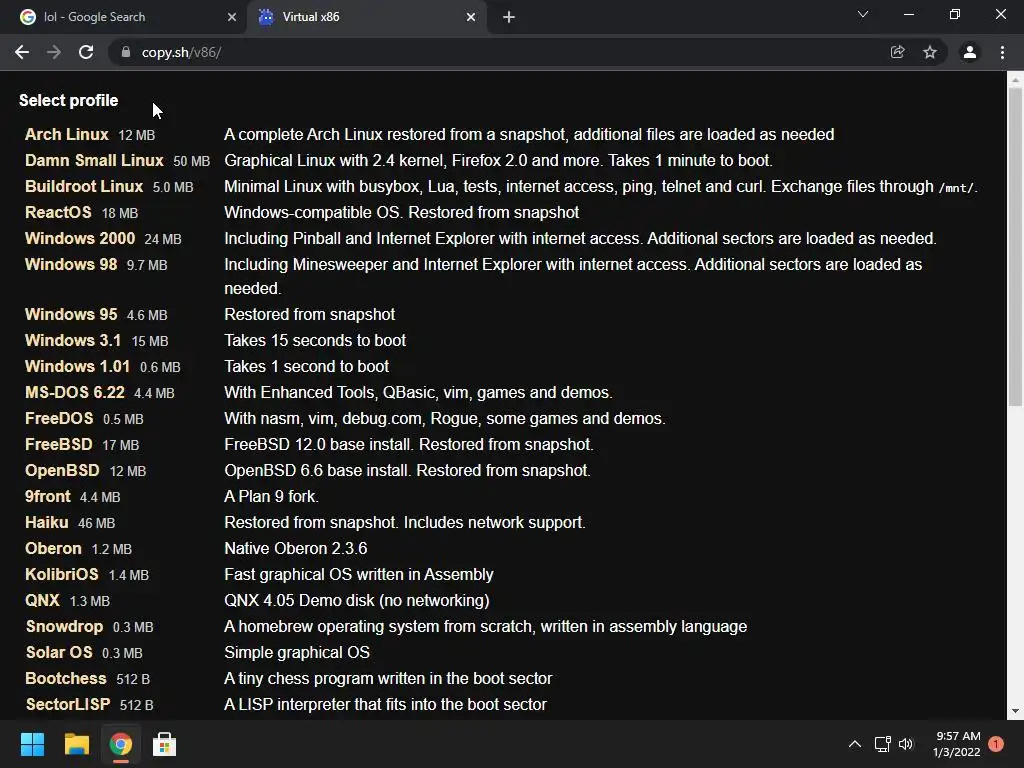Click text 'Takes 1 second to boot'
Screen dimensions: 1024x768
pos(306,366)
